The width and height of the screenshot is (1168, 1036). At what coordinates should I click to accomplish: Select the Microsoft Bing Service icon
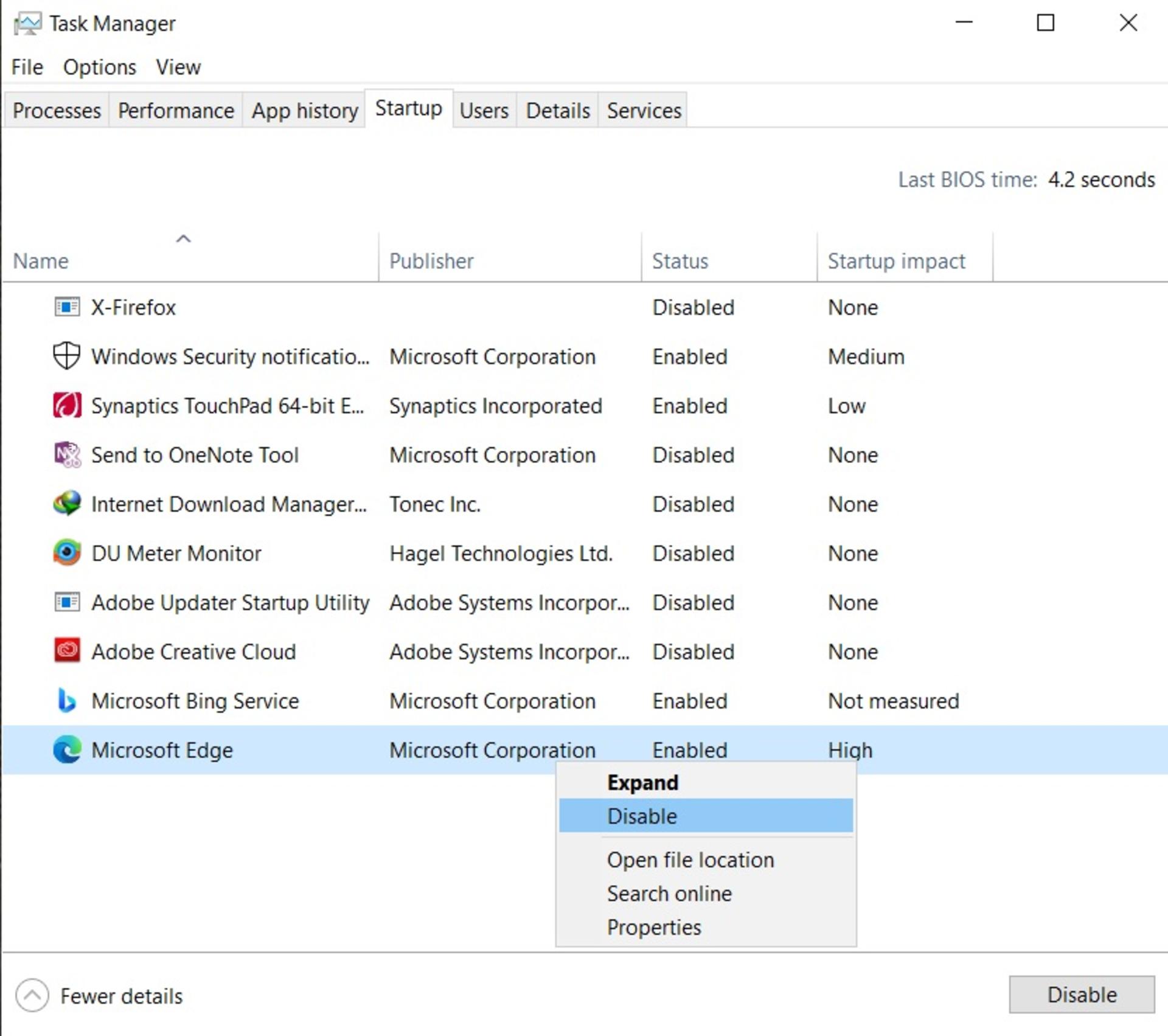click(67, 700)
